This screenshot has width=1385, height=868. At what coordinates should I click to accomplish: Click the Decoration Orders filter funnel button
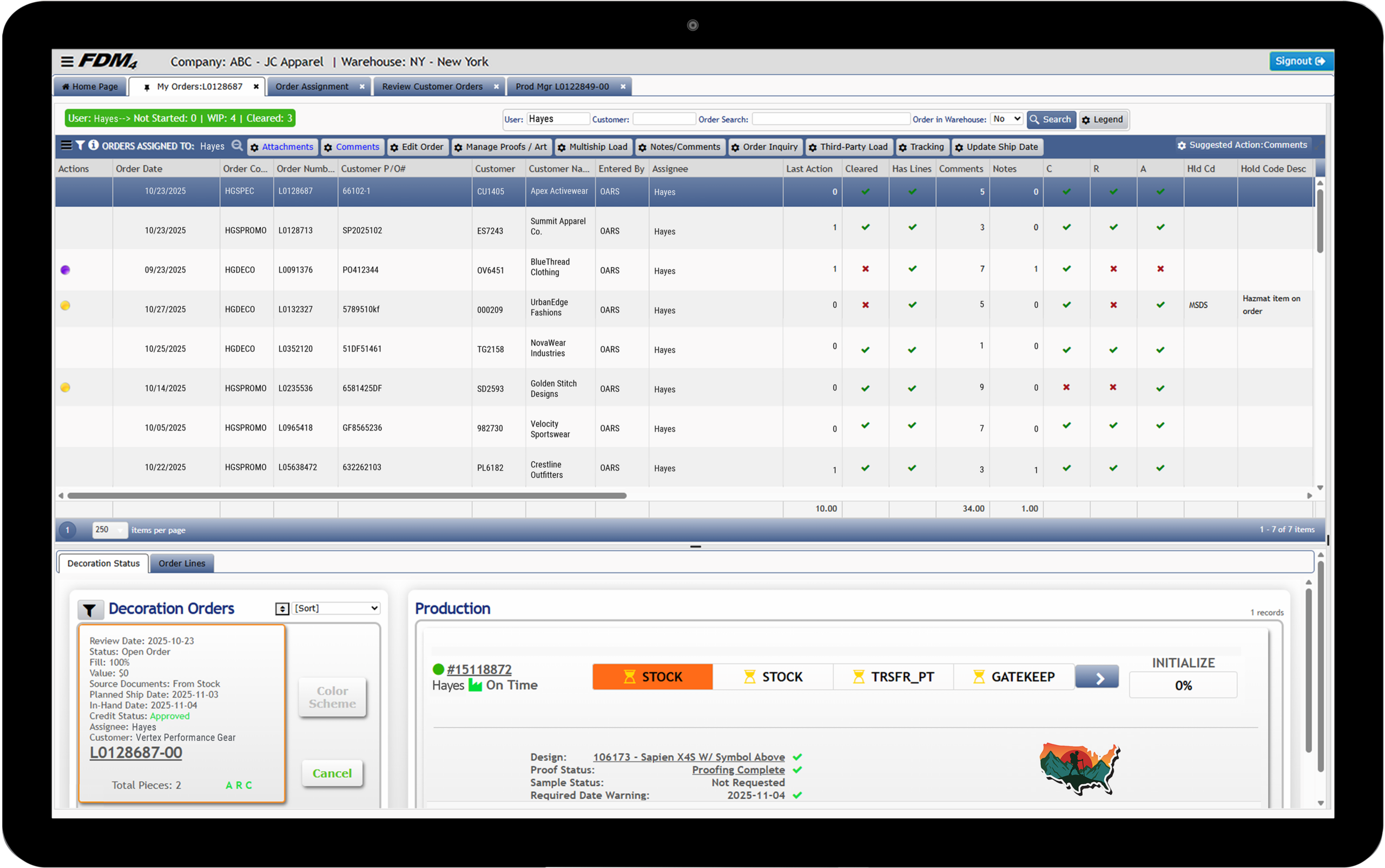[x=90, y=609]
